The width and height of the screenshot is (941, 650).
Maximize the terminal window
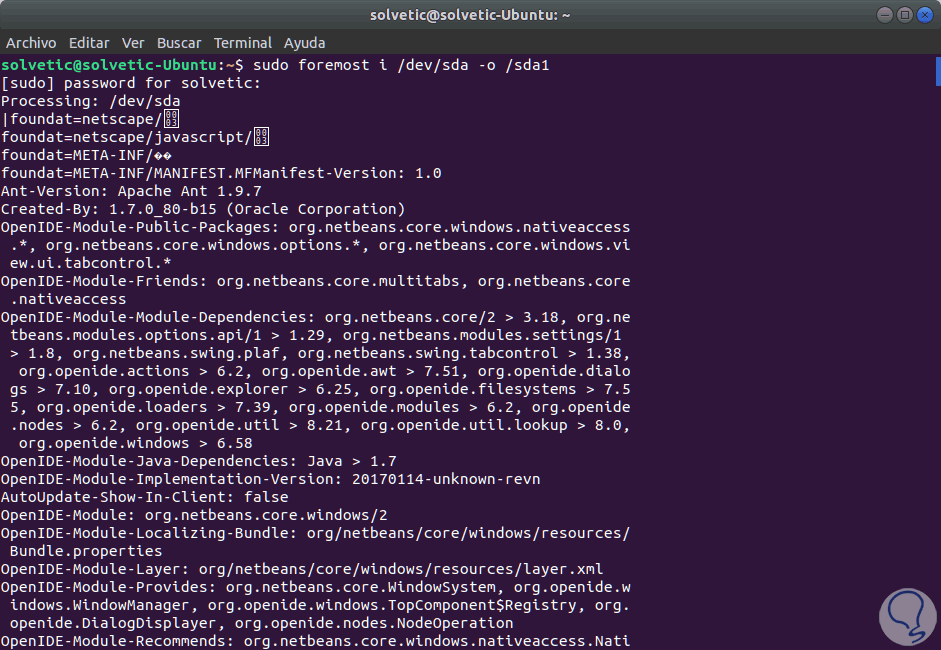tap(905, 14)
